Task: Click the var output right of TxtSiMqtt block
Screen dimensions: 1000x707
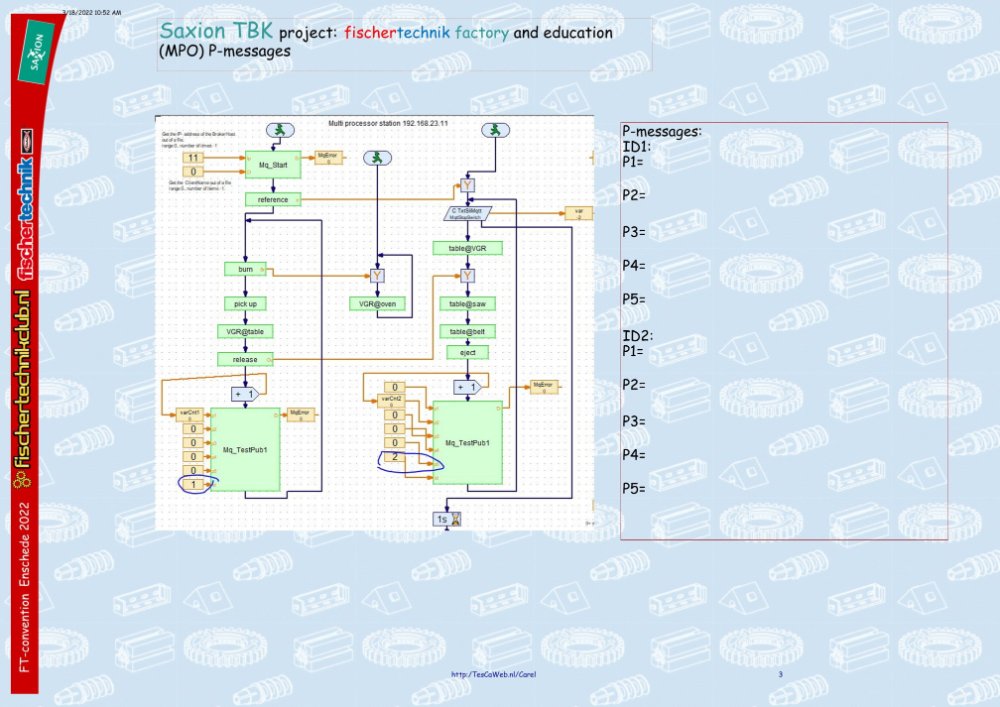Action: [x=578, y=214]
